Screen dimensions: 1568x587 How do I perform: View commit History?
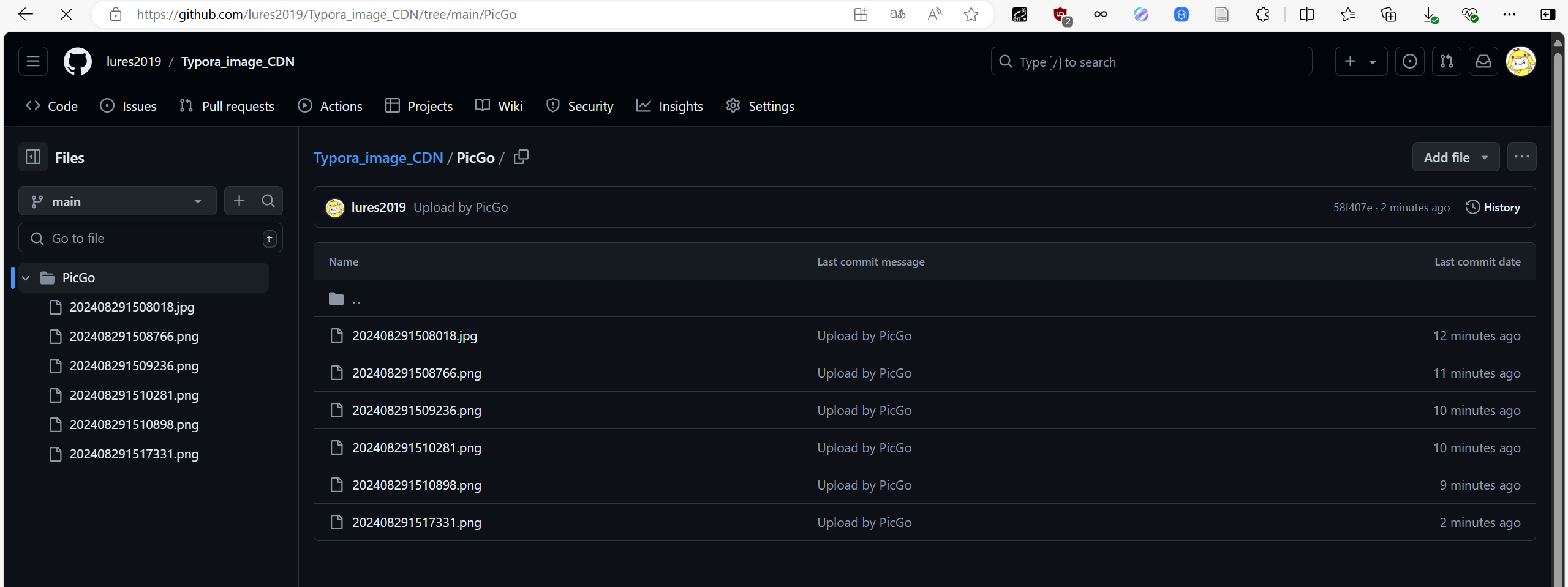pos(1493,207)
